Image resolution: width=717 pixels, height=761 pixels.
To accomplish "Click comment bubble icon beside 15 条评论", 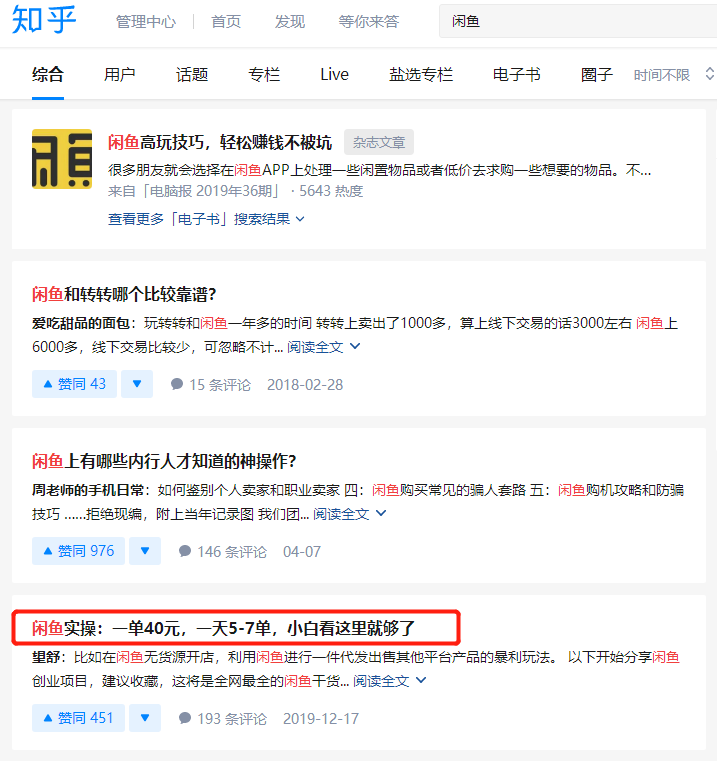I will [177, 384].
